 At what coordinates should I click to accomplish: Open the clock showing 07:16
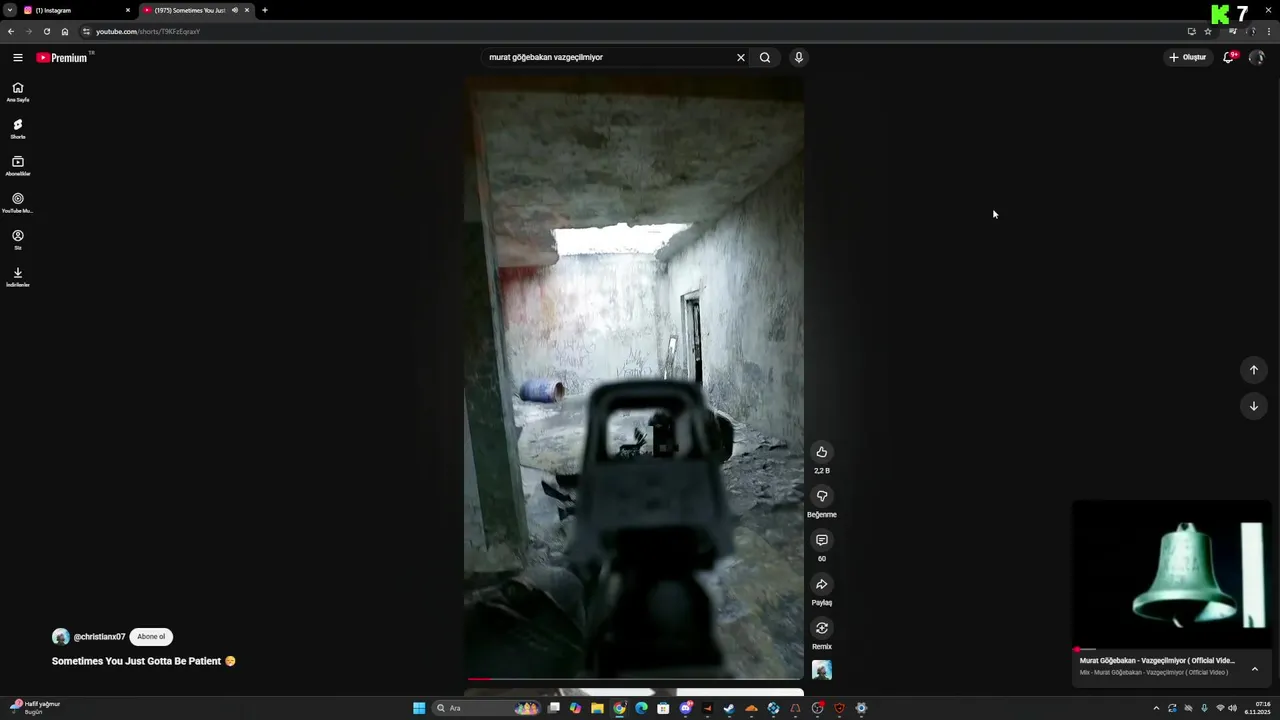1258,708
